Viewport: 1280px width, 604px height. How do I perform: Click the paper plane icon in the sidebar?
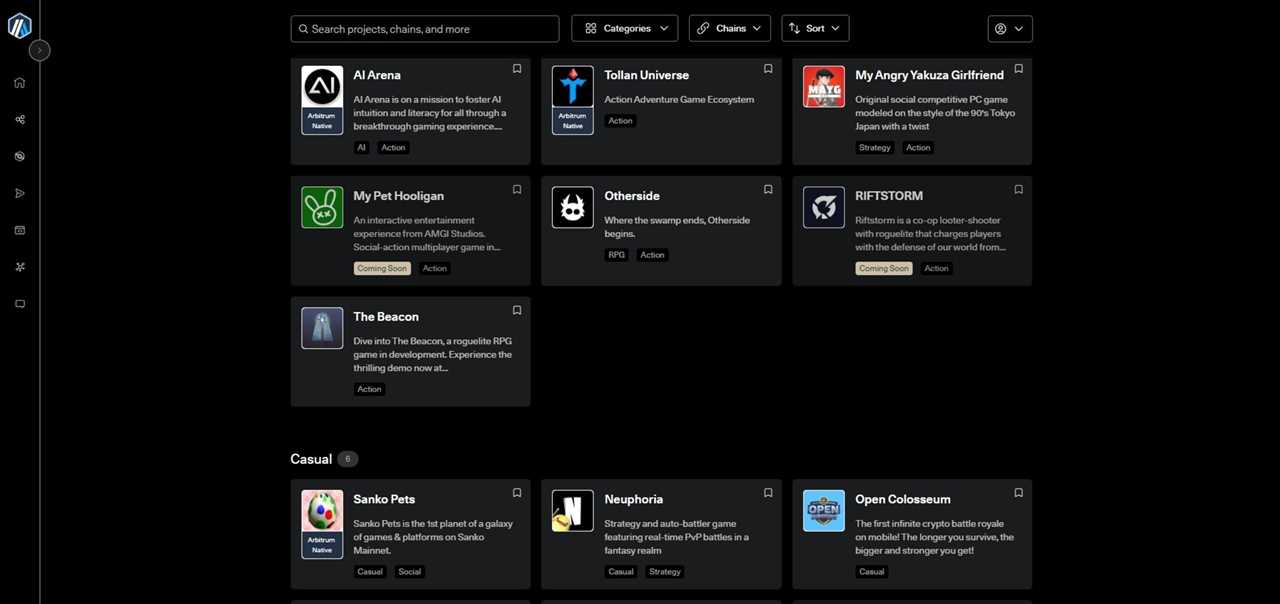19,193
